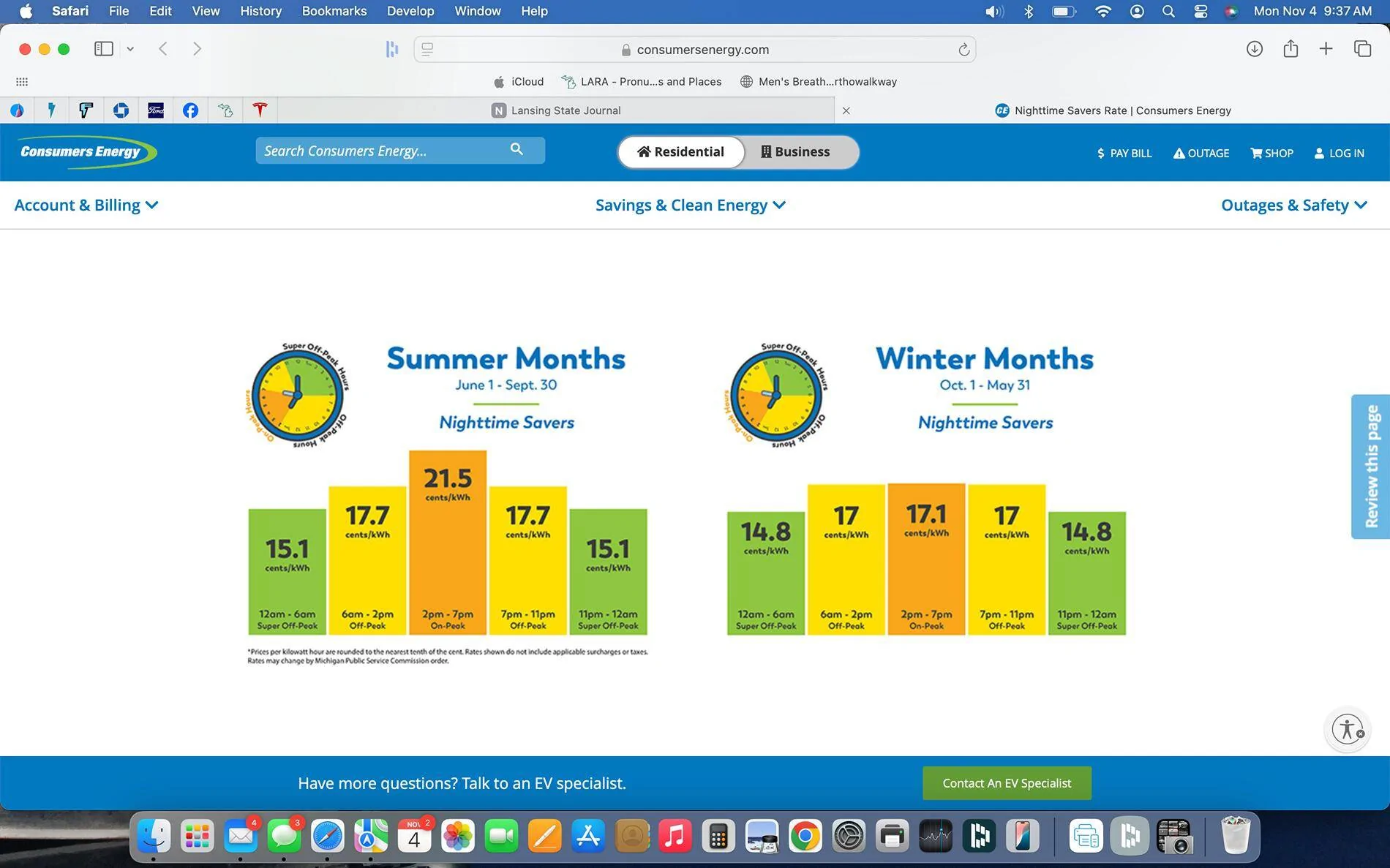This screenshot has width=1390, height=868.
Task: Open the iCloud bookmark
Action: point(519,82)
